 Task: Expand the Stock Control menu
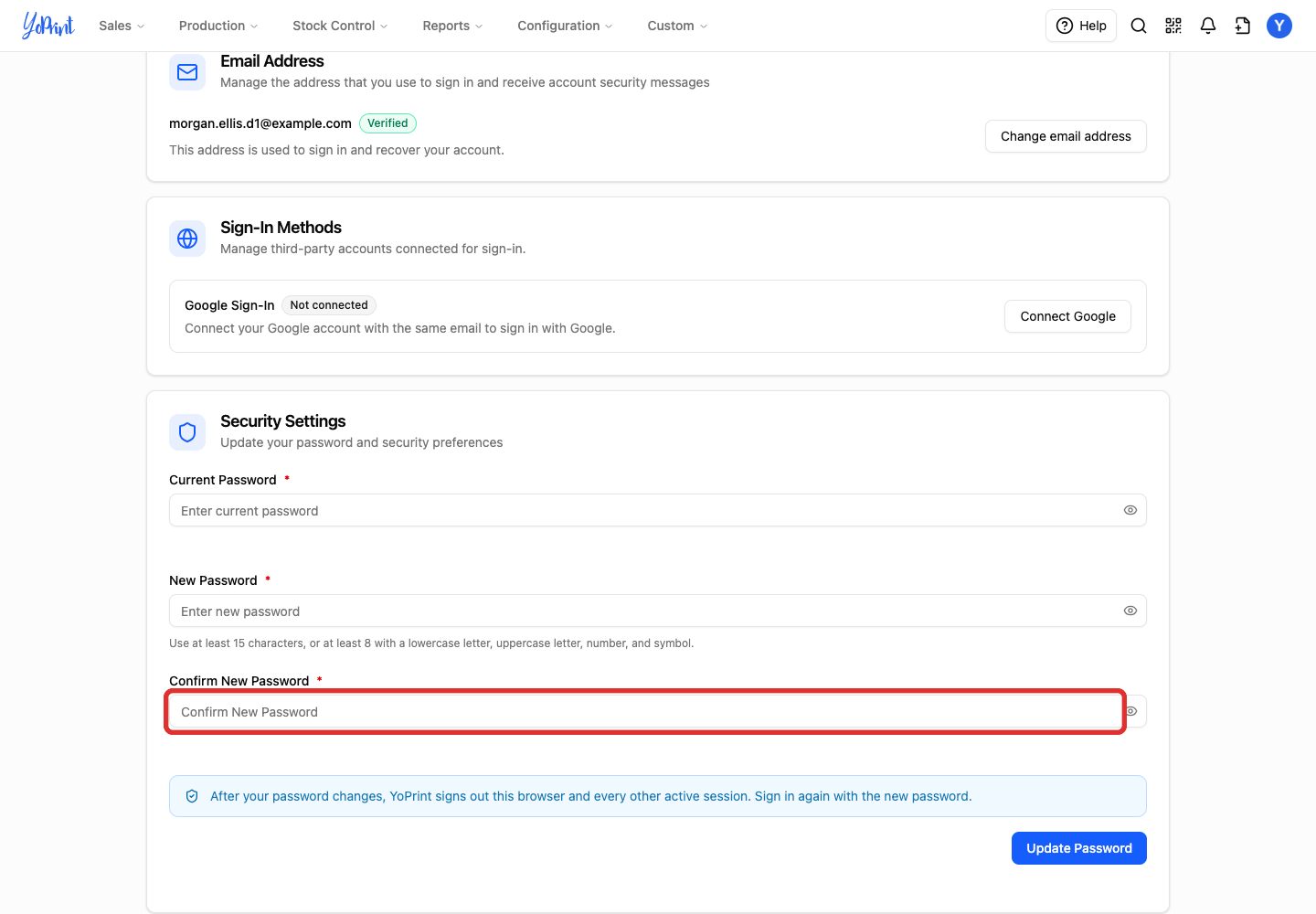click(340, 26)
